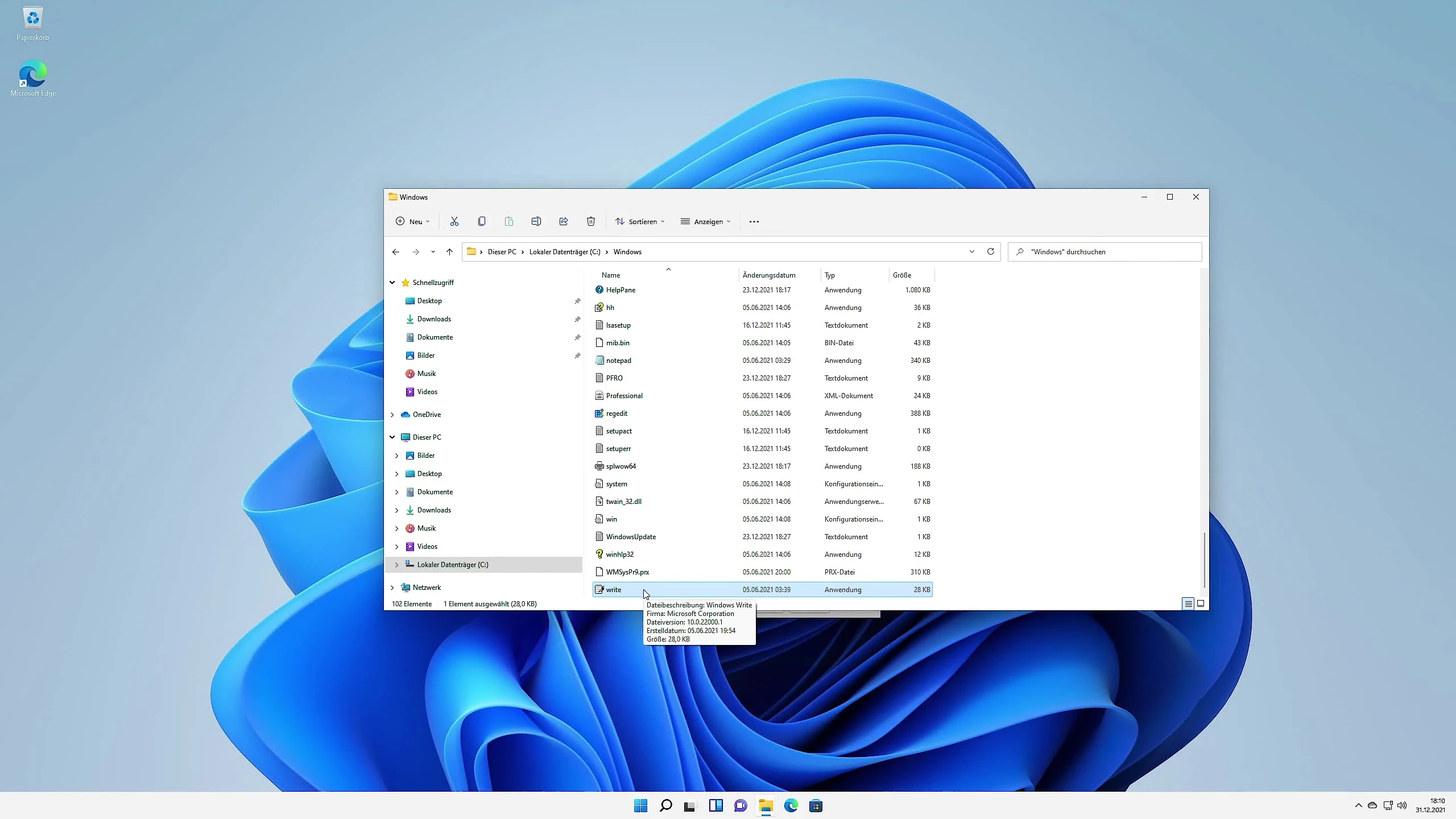Click the taskbar clock and date

(1430, 805)
